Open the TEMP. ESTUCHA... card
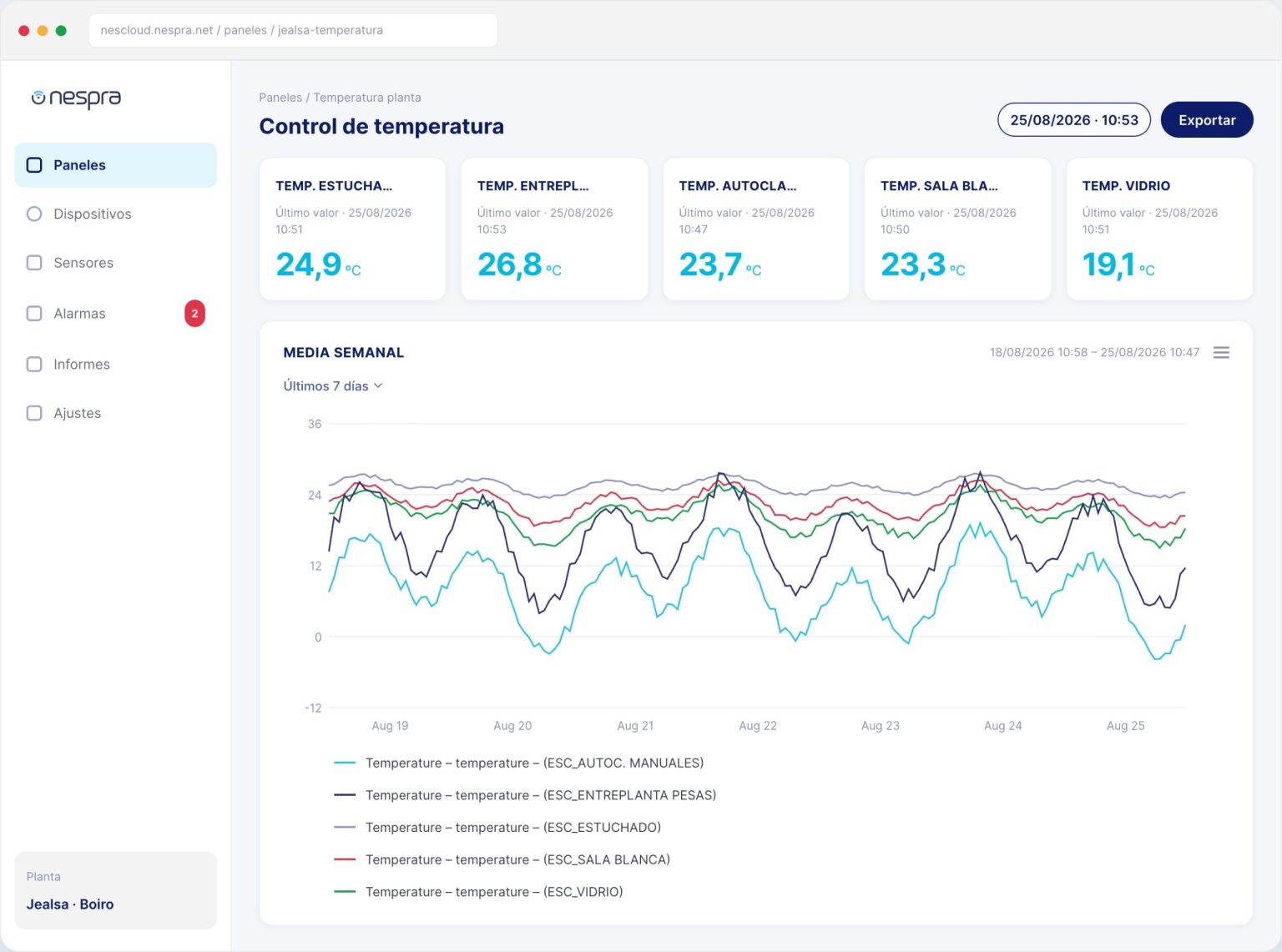 point(352,229)
